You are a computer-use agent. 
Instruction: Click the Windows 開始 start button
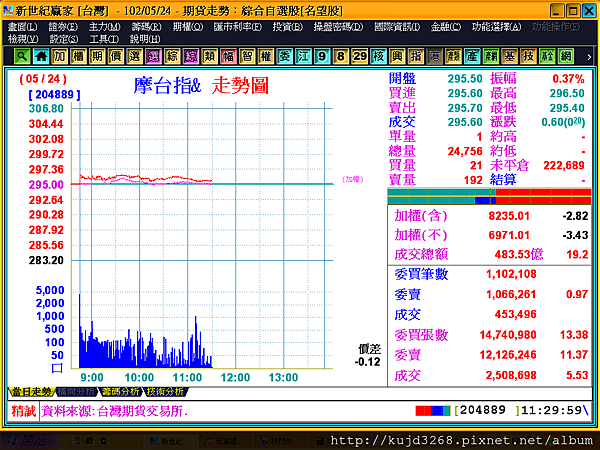point(29,441)
